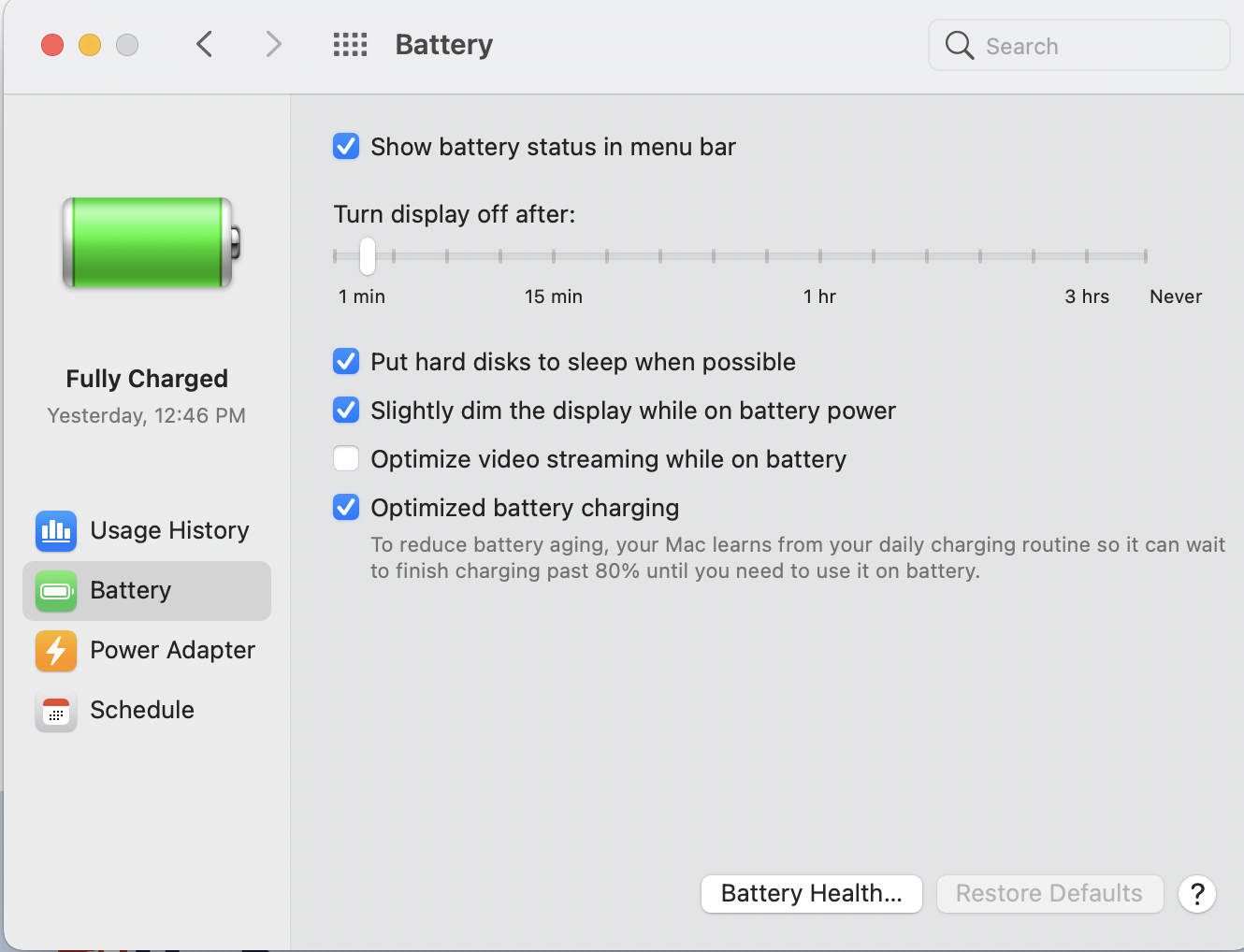Click the Schedule calendar icon
Screen dimensions: 1244x952
(56, 711)
